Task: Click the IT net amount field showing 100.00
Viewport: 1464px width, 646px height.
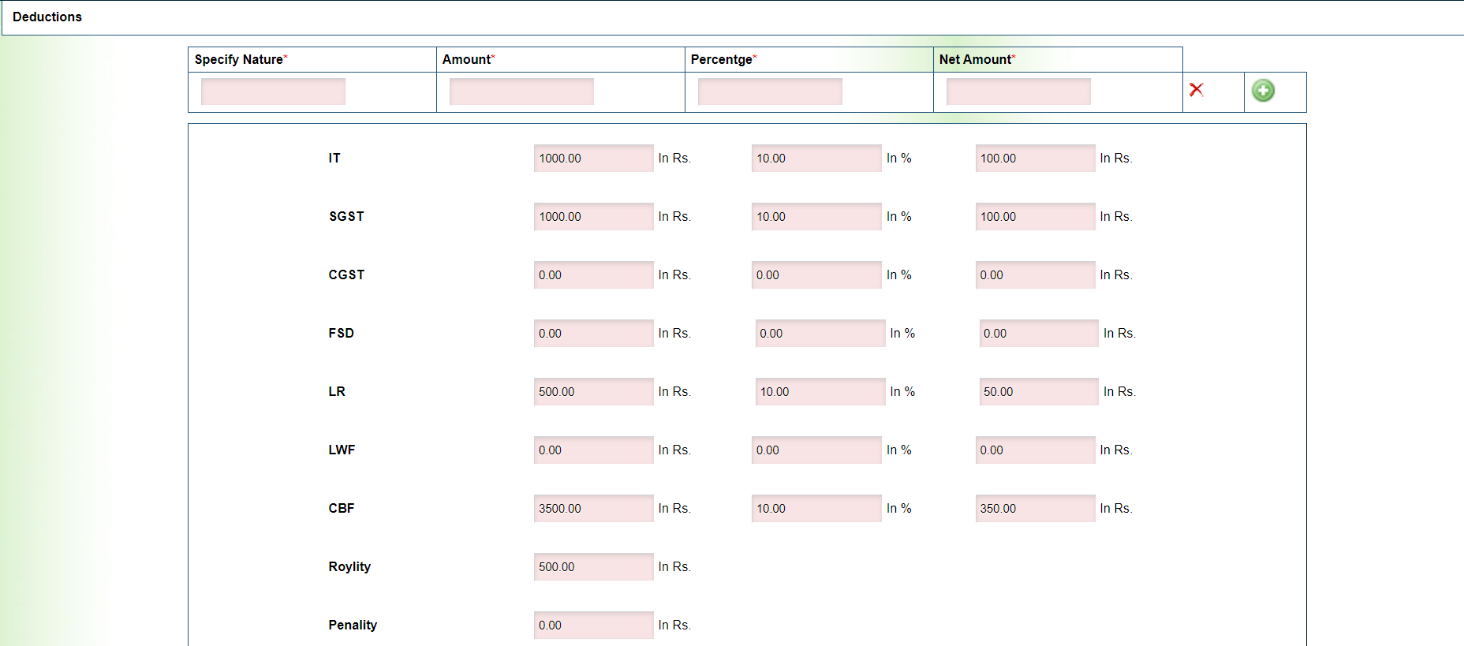Action: (1035, 158)
